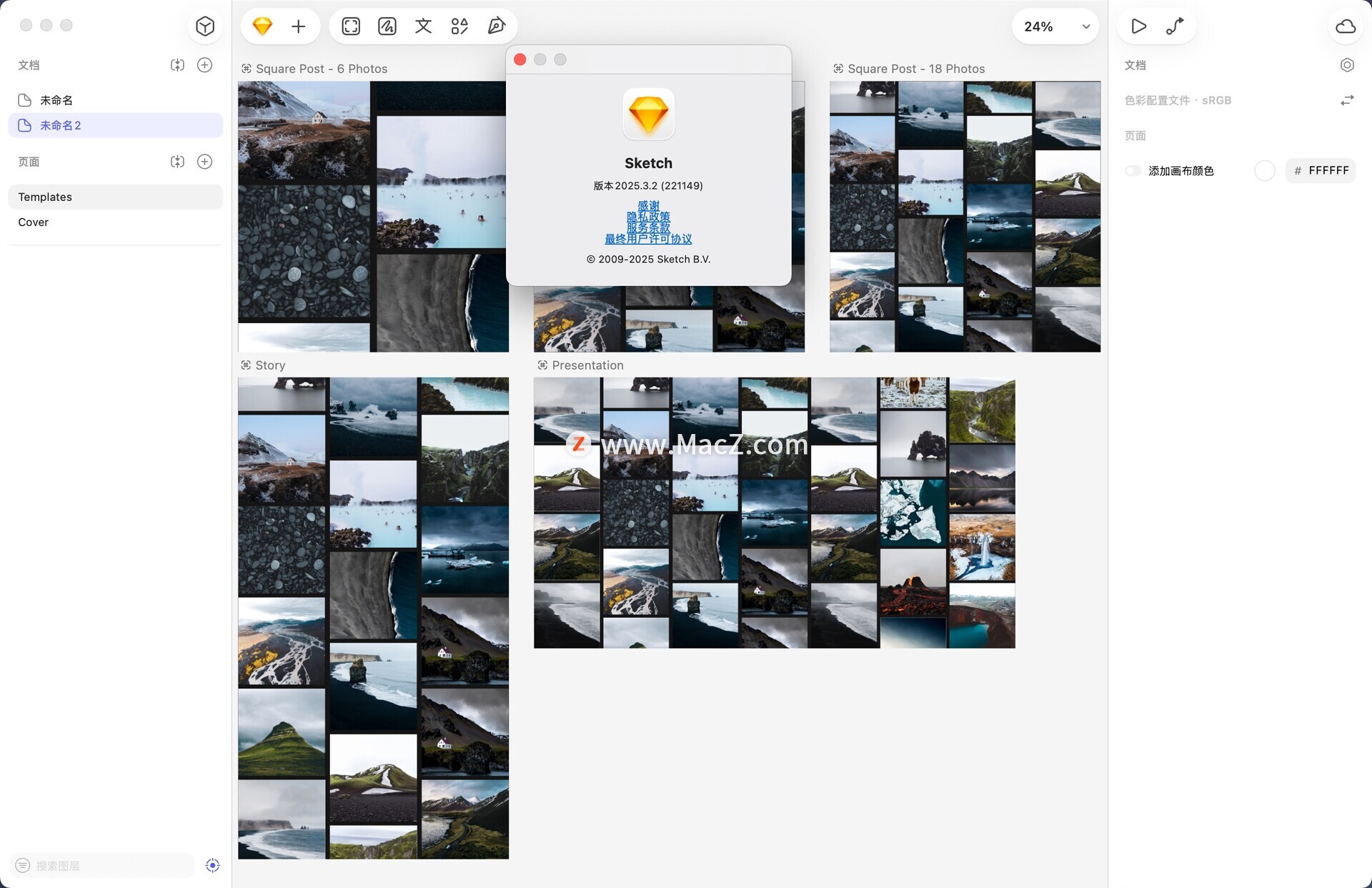Switch to the Cover page
Screen dimensions: 1372x888
tap(34, 222)
